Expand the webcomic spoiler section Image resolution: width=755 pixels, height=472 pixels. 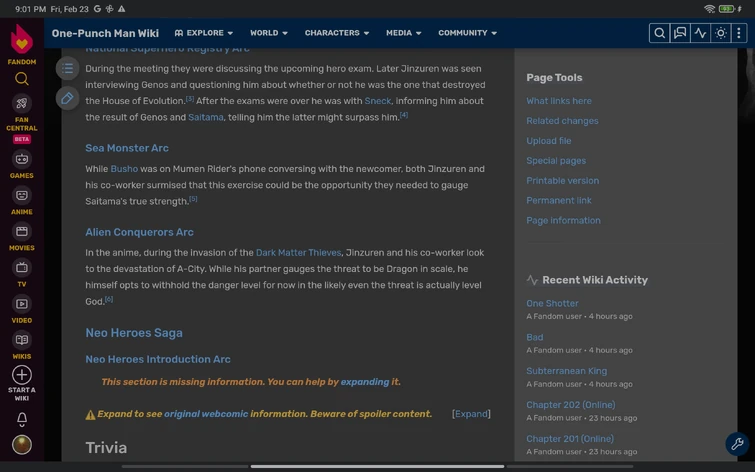[471, 414]
